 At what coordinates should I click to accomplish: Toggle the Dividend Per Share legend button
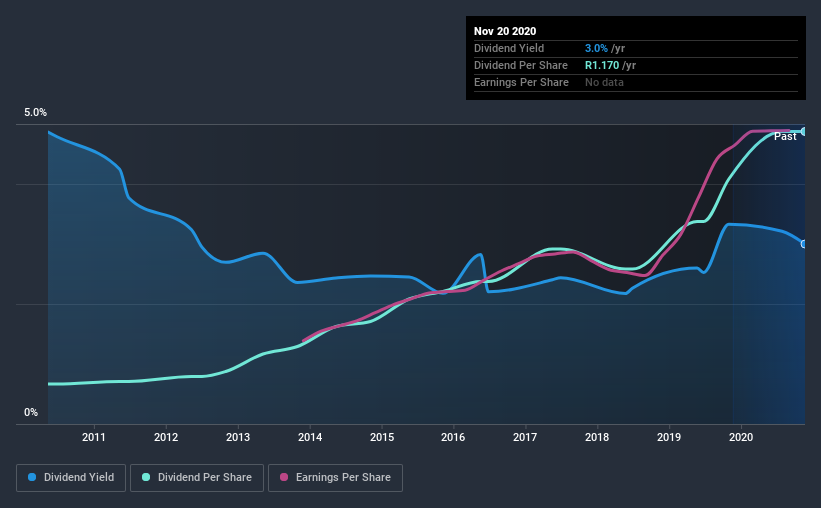click(197, 478)
